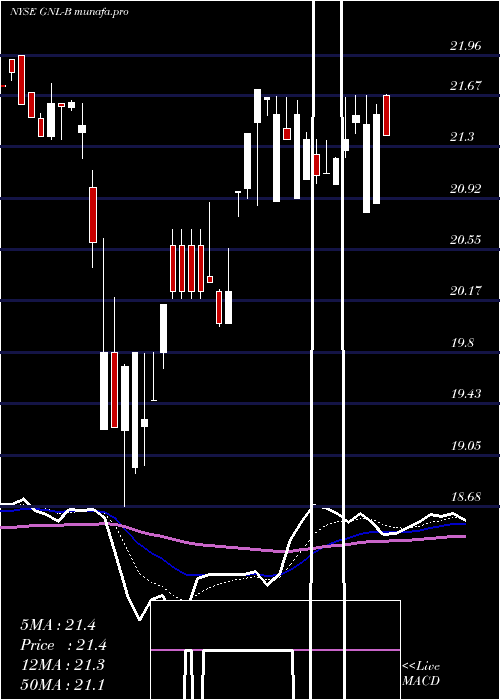Click the large red candle below 20.92

pos(93,215)
